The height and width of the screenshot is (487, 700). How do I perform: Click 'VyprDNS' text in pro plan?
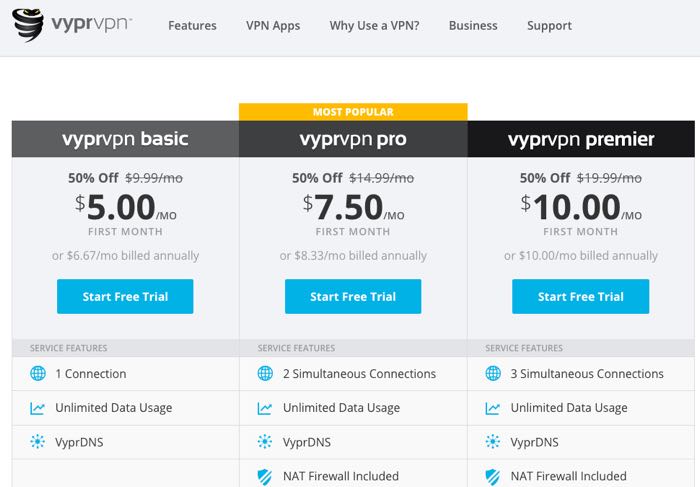[307, 442]
